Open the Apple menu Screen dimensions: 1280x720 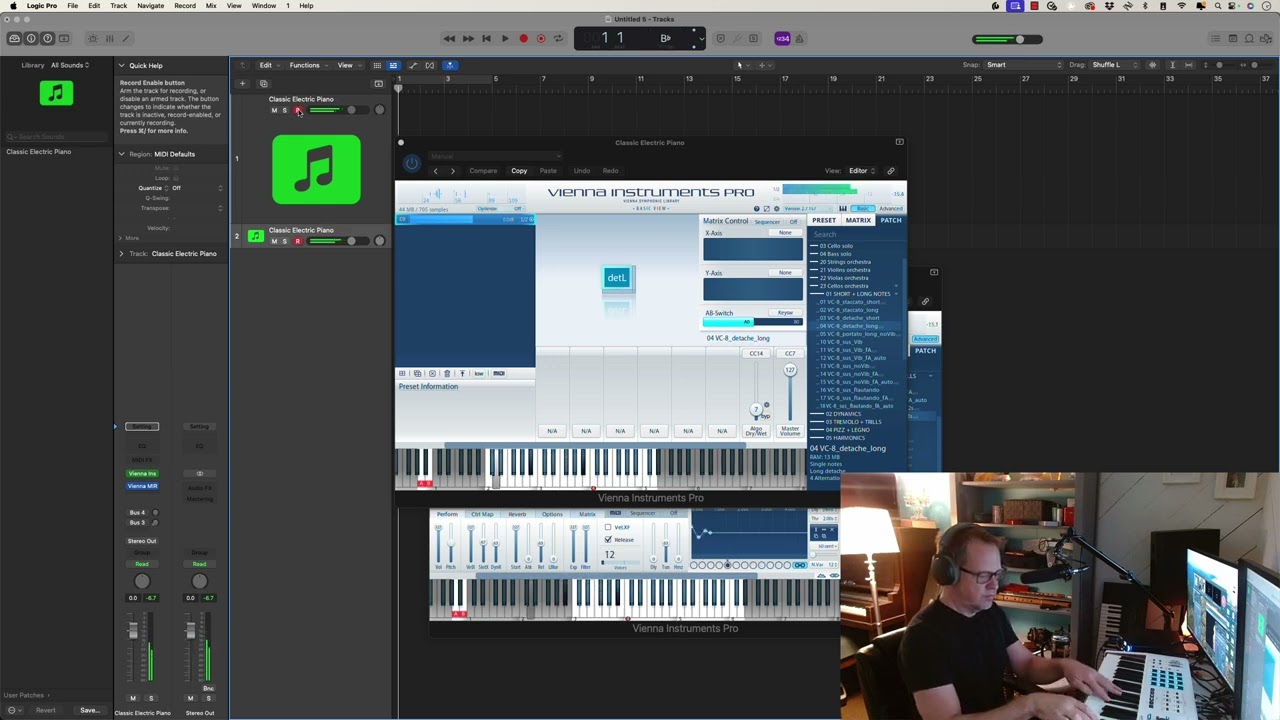13,6
